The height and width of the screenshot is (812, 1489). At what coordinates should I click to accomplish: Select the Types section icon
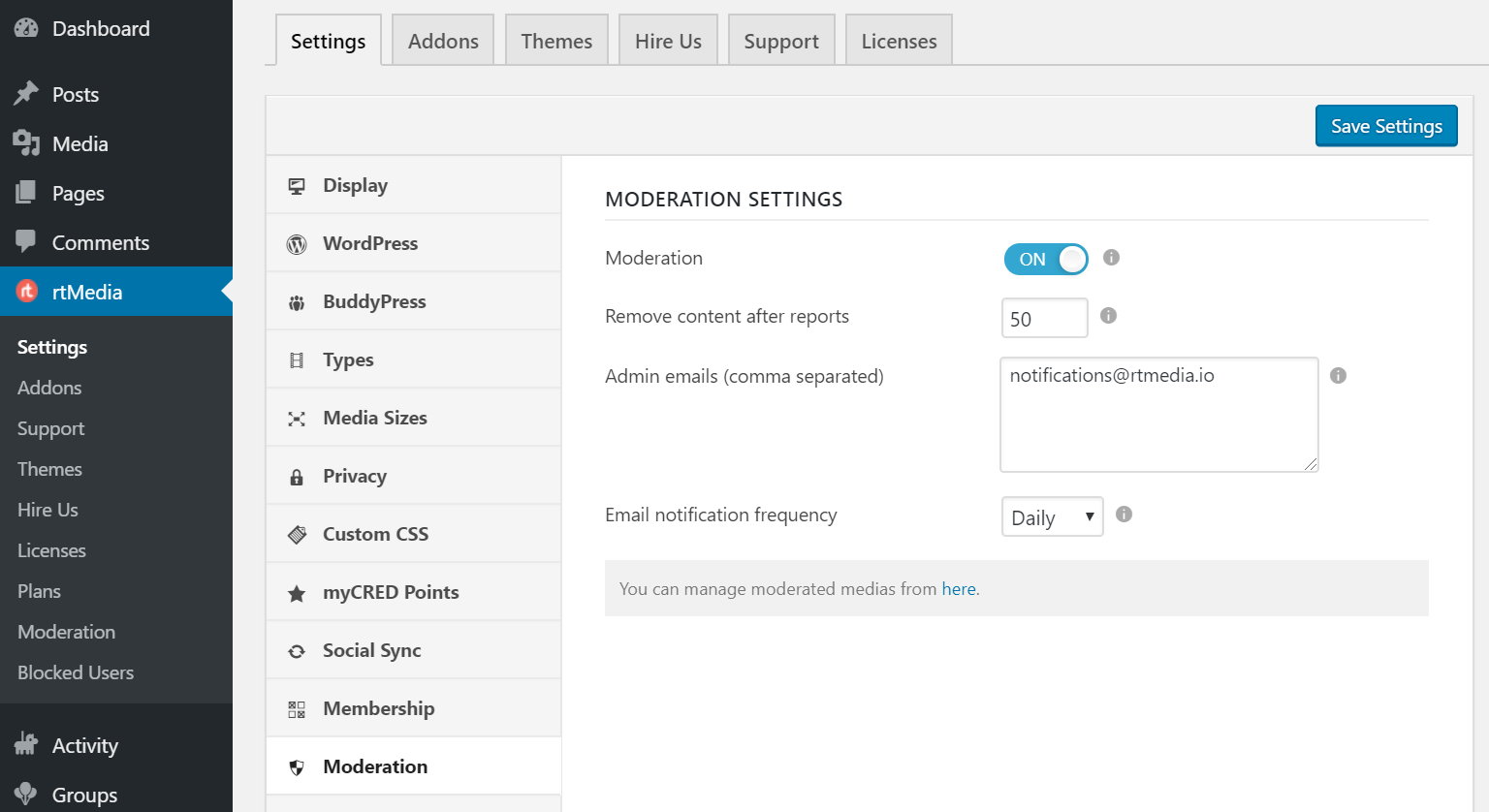coord(298,359)
